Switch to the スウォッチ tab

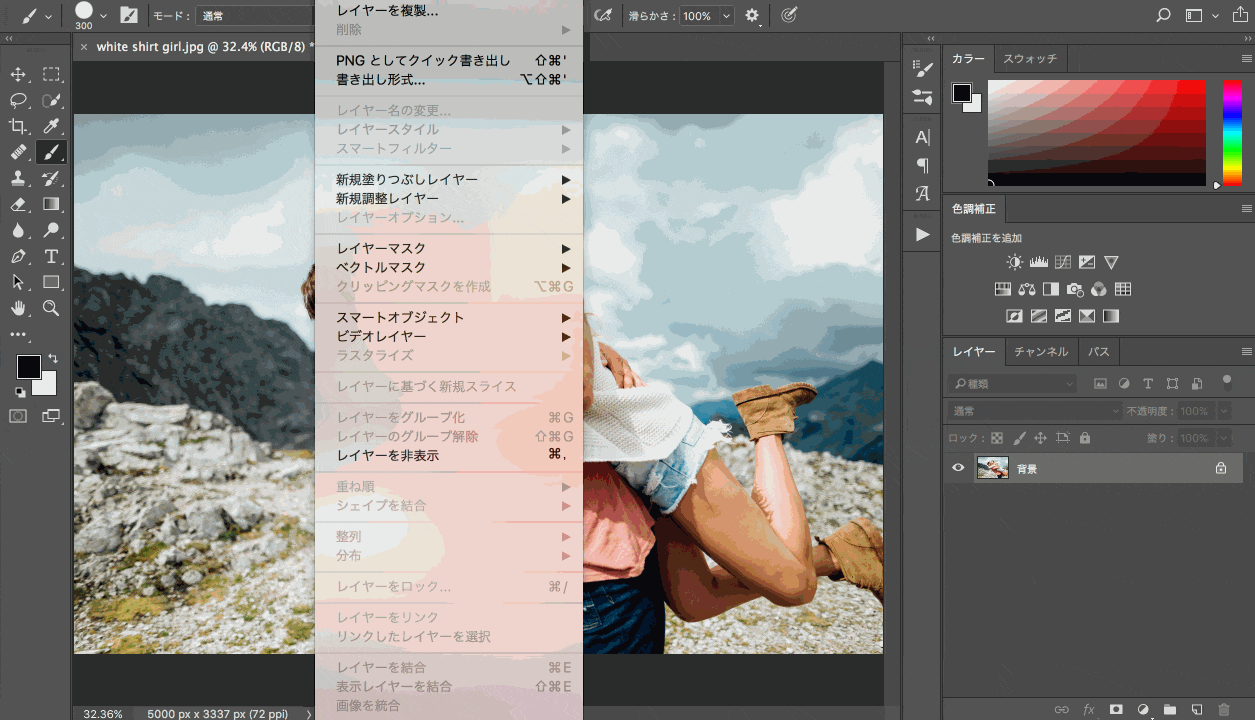[1029, 59]
